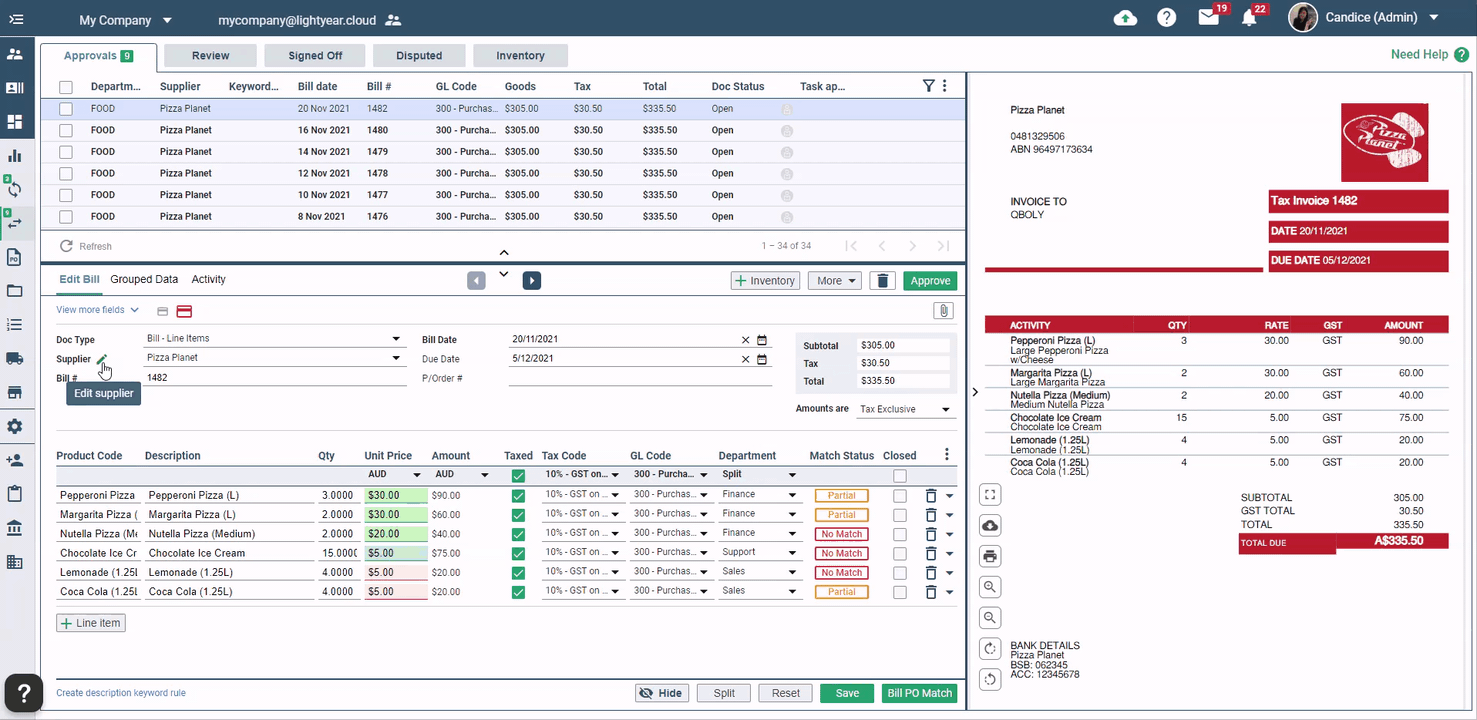This screenshot has height=720, width=1477.
Task: Print the invoice document
Action: coord(990,556)
